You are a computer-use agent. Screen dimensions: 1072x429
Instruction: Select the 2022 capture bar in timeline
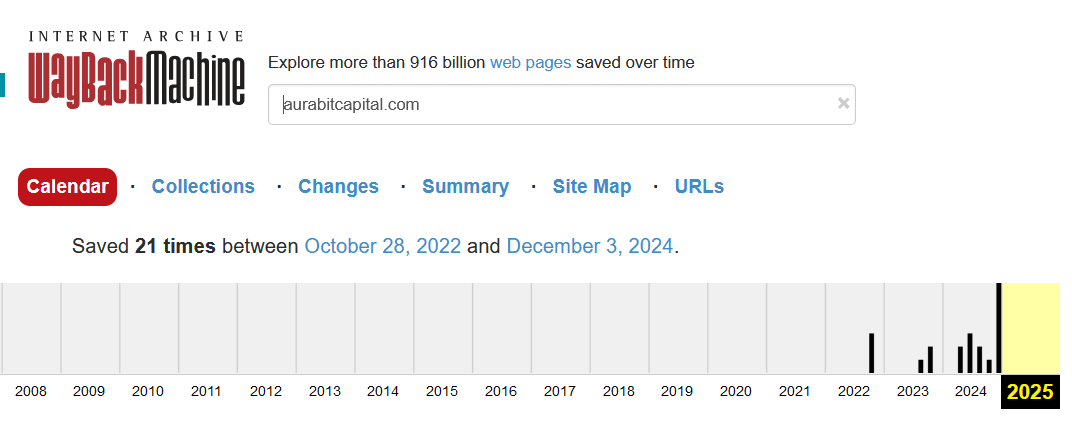point(872,353)
